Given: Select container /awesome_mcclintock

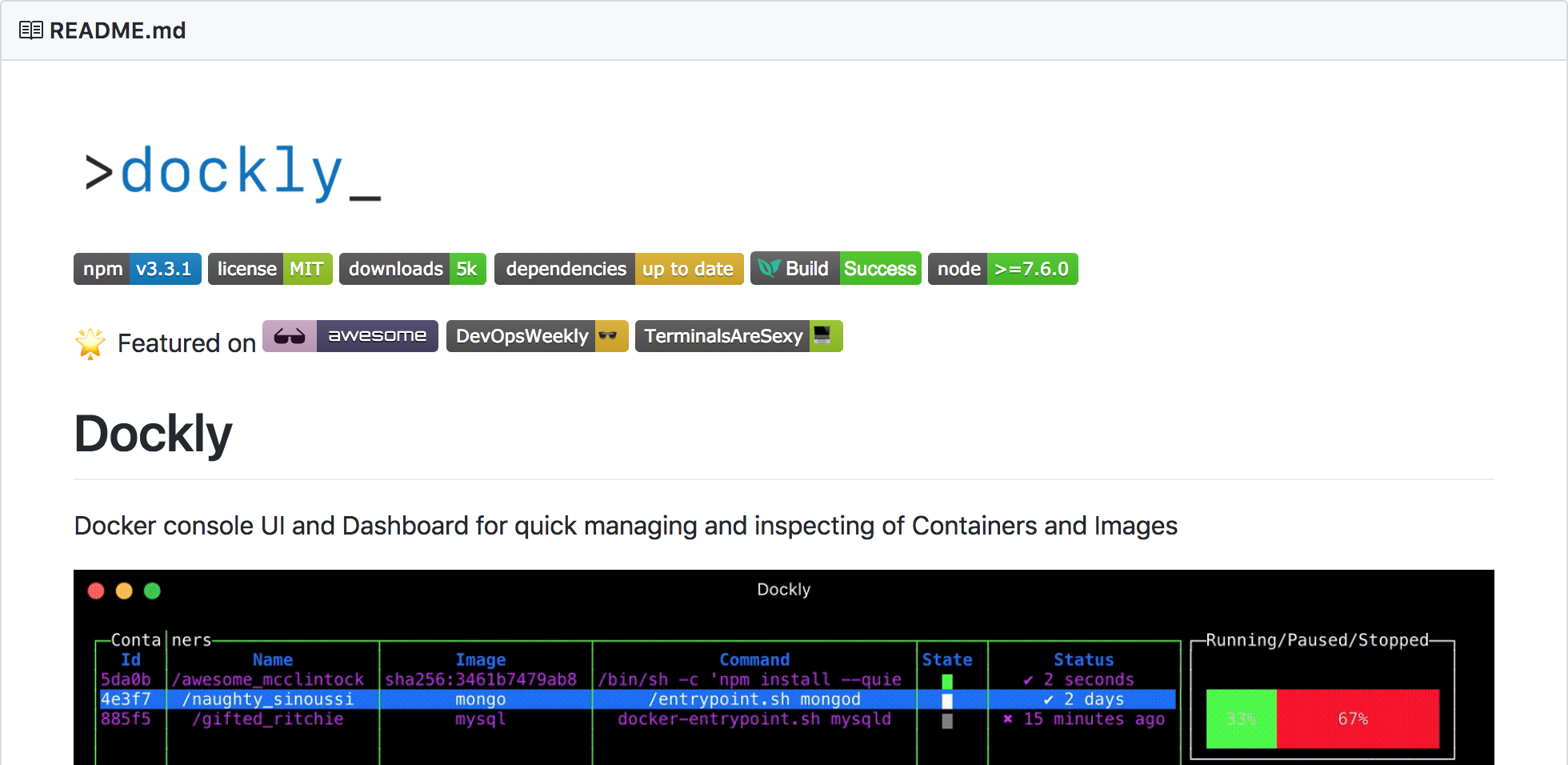Looking at the screenshot, I should [x=268, y=679].
